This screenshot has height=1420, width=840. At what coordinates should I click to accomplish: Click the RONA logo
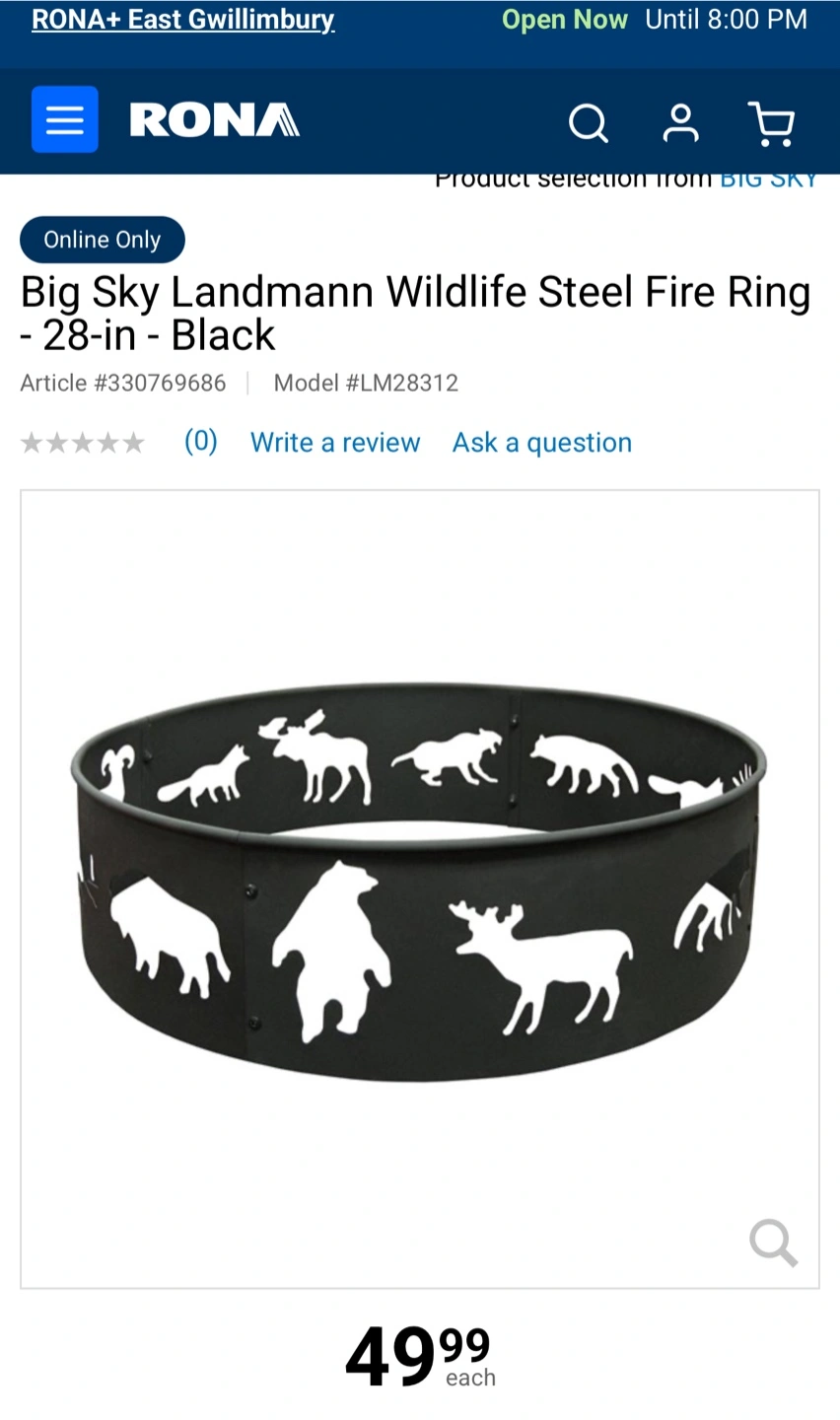pyautogui.click(x=215, y=119)
